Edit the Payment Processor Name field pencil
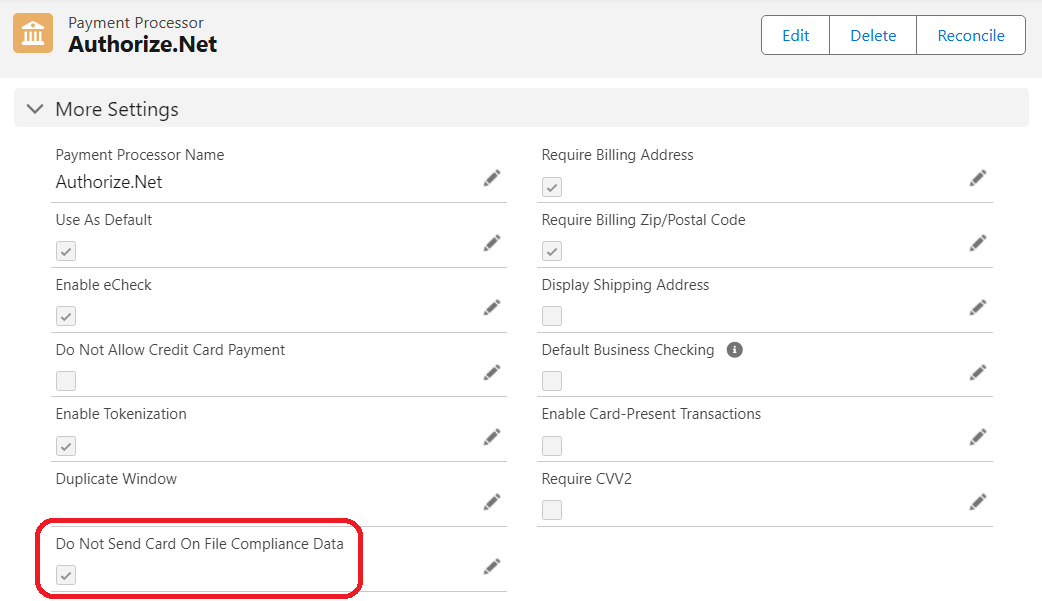Viewport: 1042px width, 601px height. click(492, 178)
